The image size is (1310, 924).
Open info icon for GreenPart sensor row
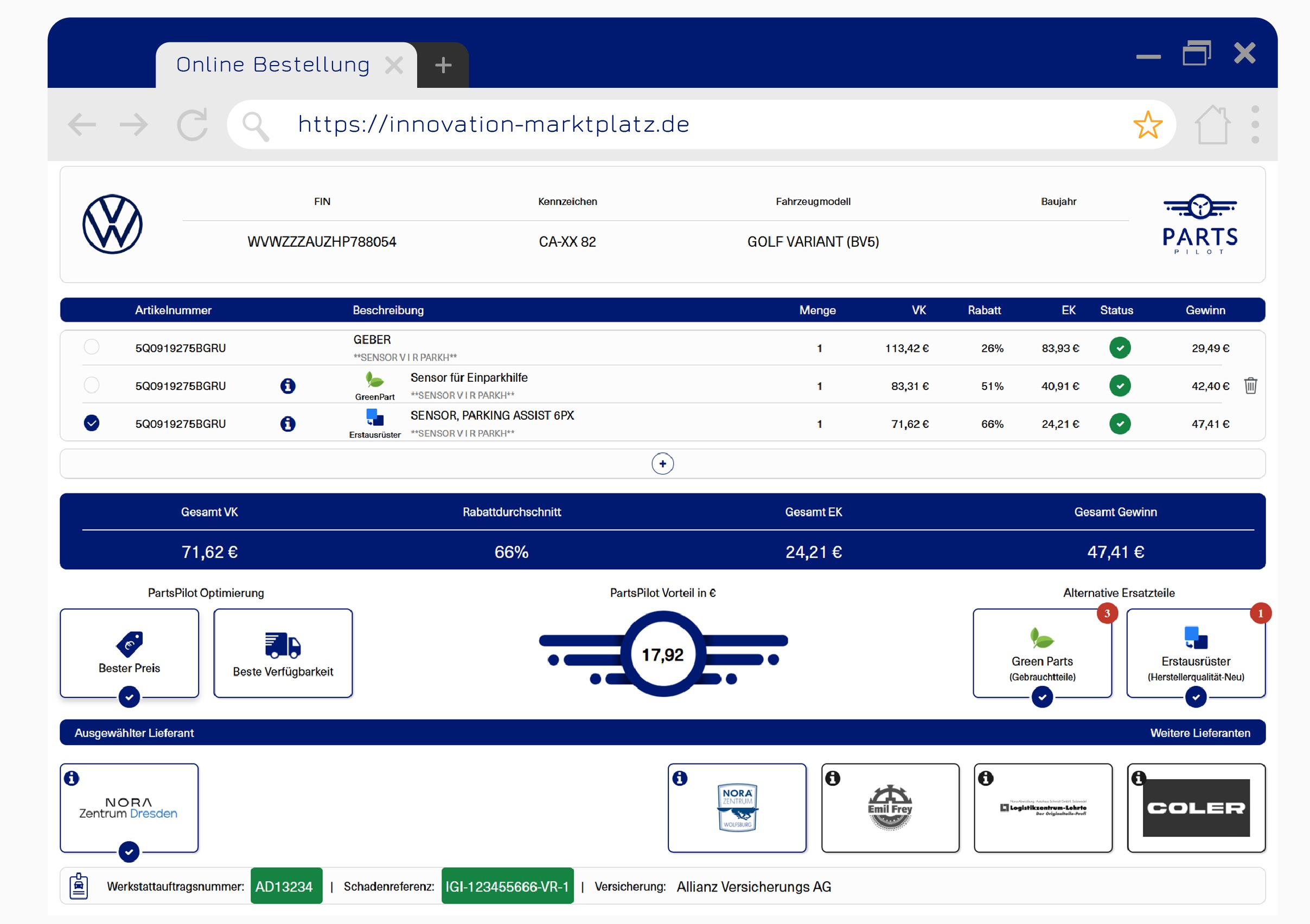[x=288, y=386]
